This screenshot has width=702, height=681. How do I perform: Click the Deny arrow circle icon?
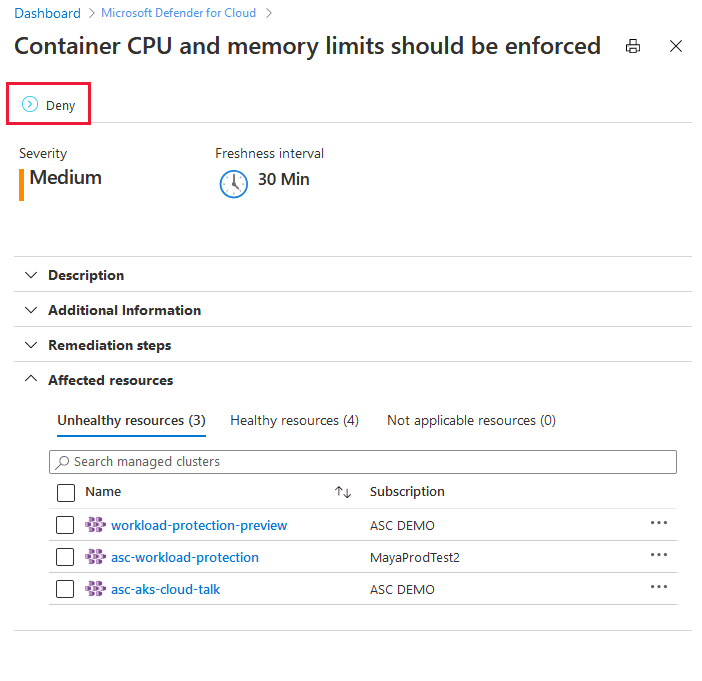pos(30,104)
